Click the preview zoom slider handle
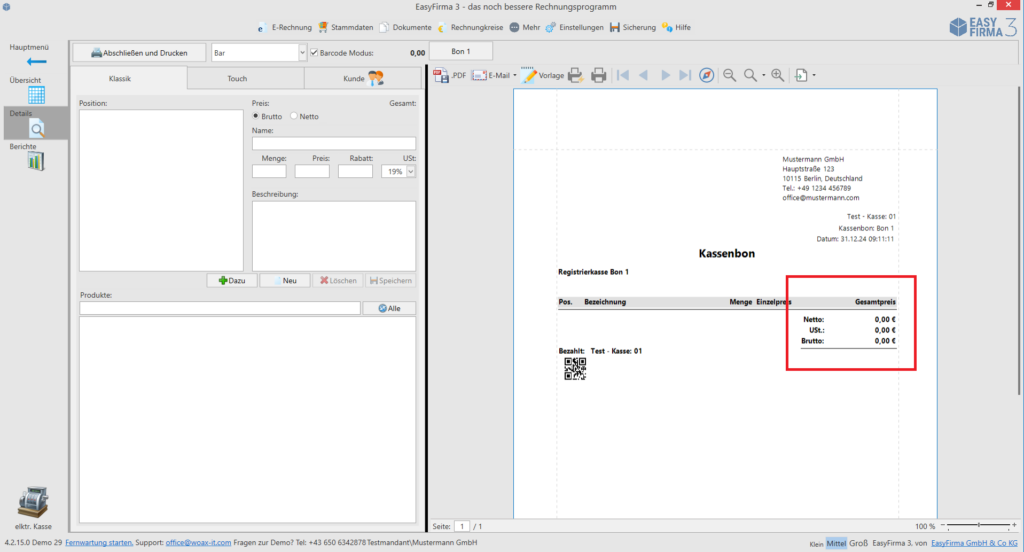 pyautogui.click(x=978, y=525)
